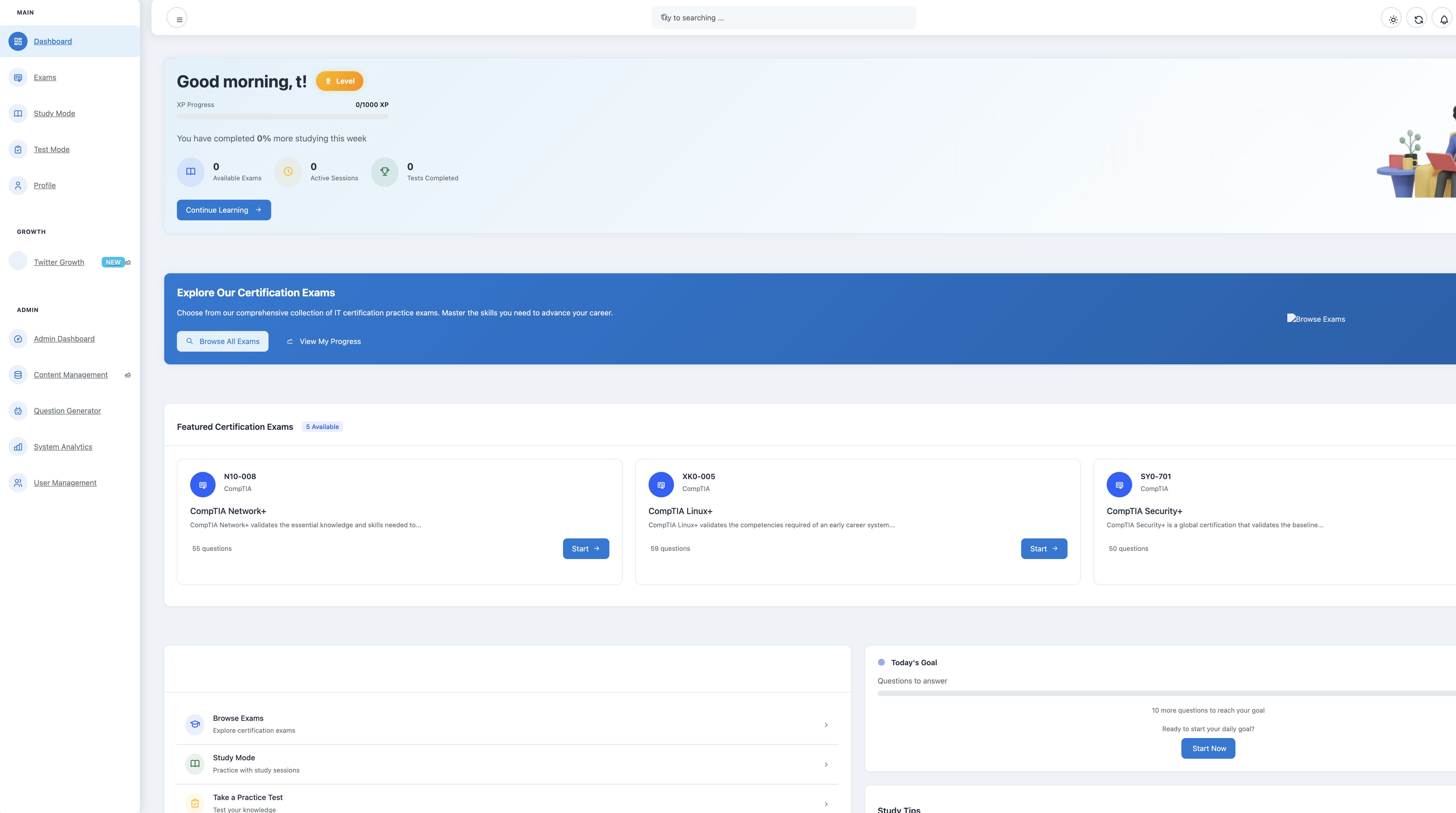Viewport: 1456px width, 813px height.
Task: Open Study Mode row chevron
Action: [x=826, y=764]
